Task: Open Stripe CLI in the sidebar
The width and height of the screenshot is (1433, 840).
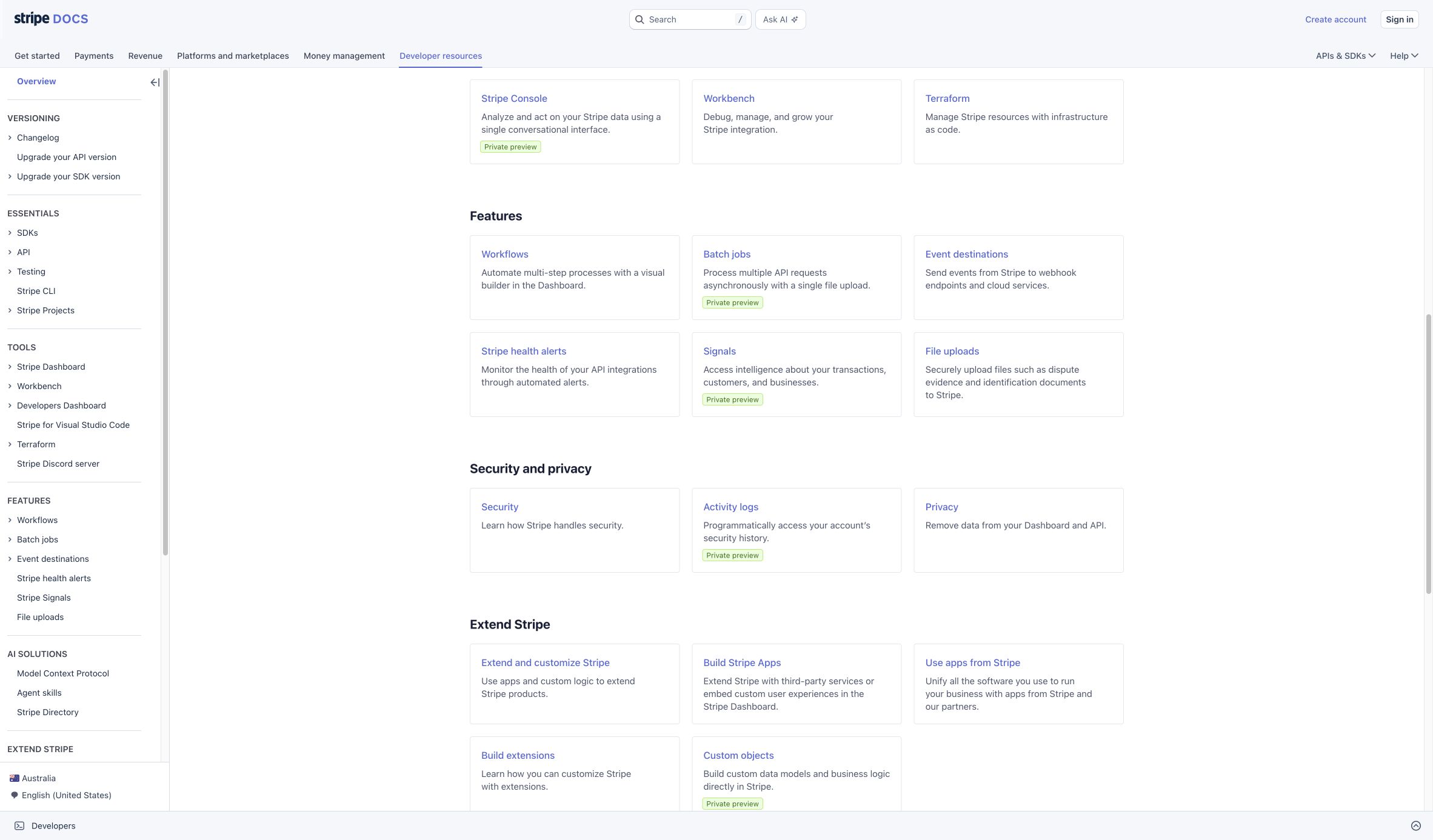Action: pos(36,291)
